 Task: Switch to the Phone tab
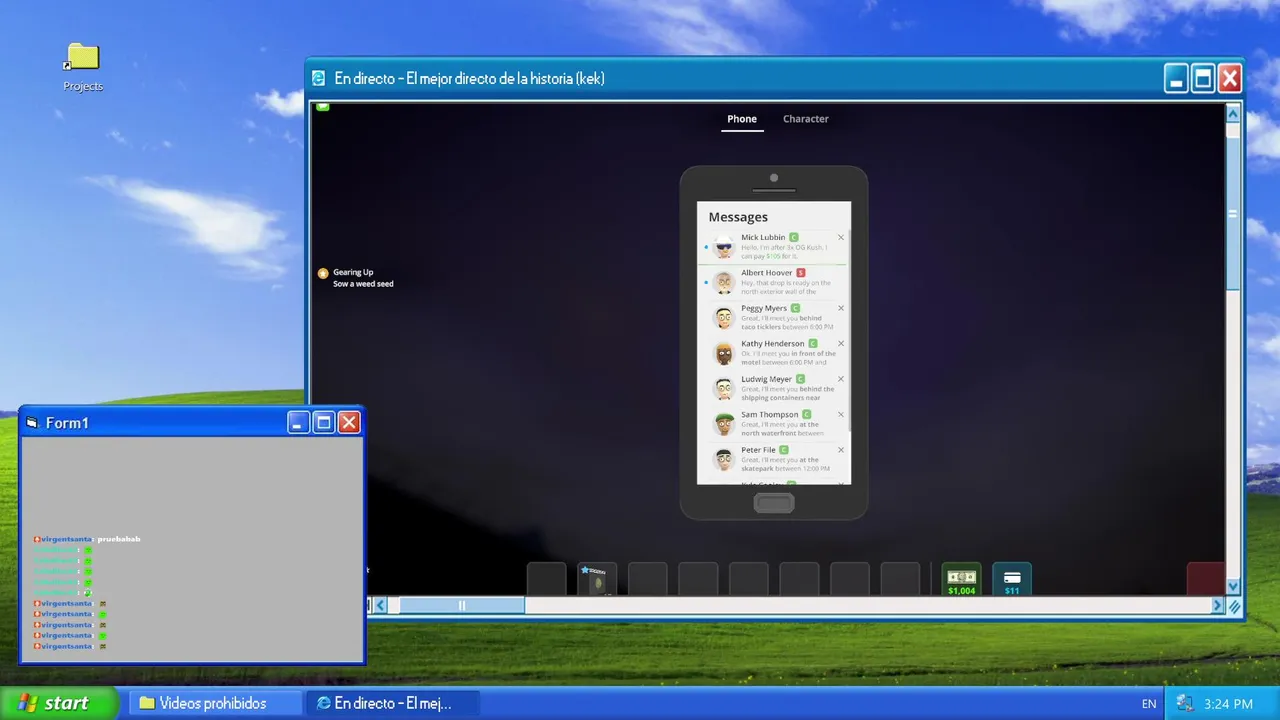(742, 119)
